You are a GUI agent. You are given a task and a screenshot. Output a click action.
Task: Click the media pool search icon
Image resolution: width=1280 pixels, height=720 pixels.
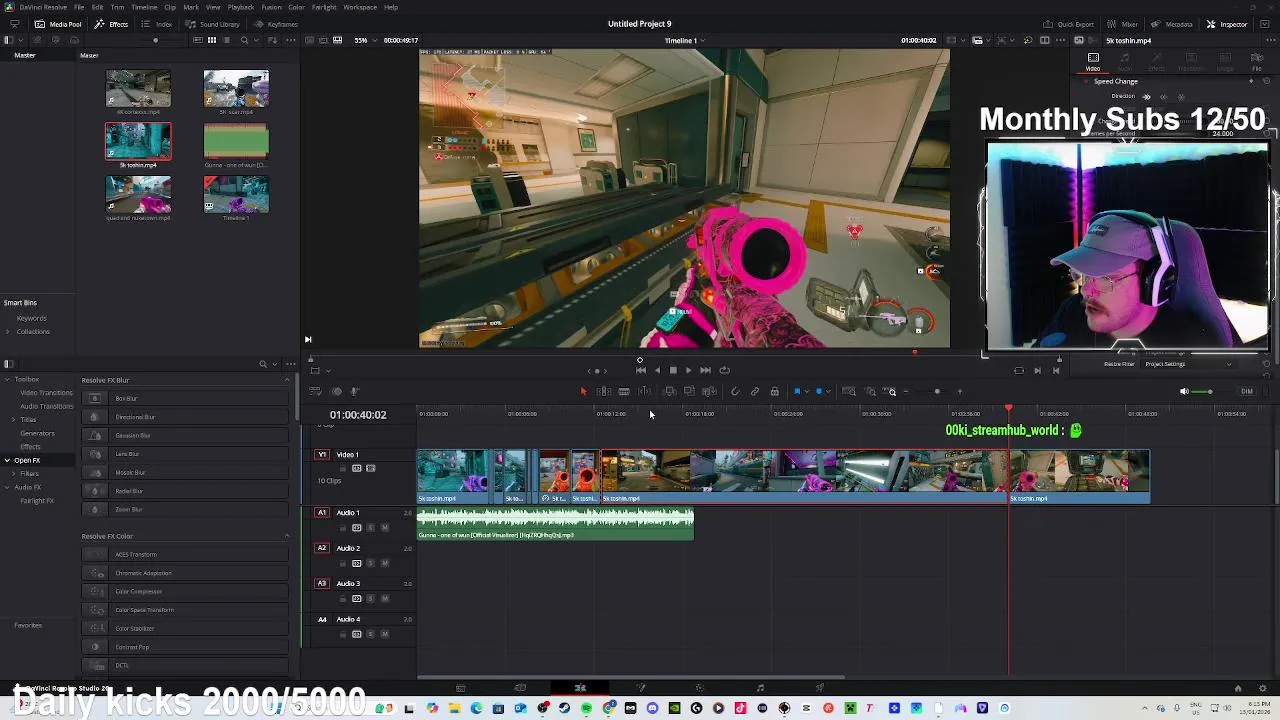click(x=244, y=40)
